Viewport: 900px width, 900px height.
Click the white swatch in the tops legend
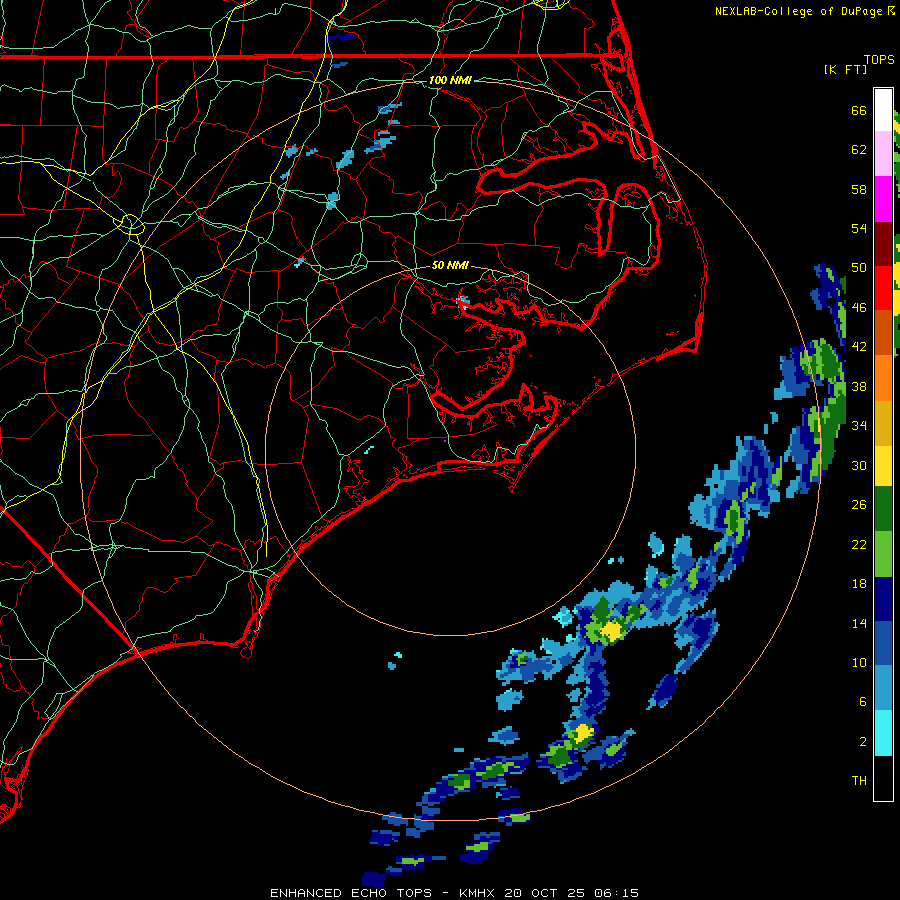click(883, 110)
